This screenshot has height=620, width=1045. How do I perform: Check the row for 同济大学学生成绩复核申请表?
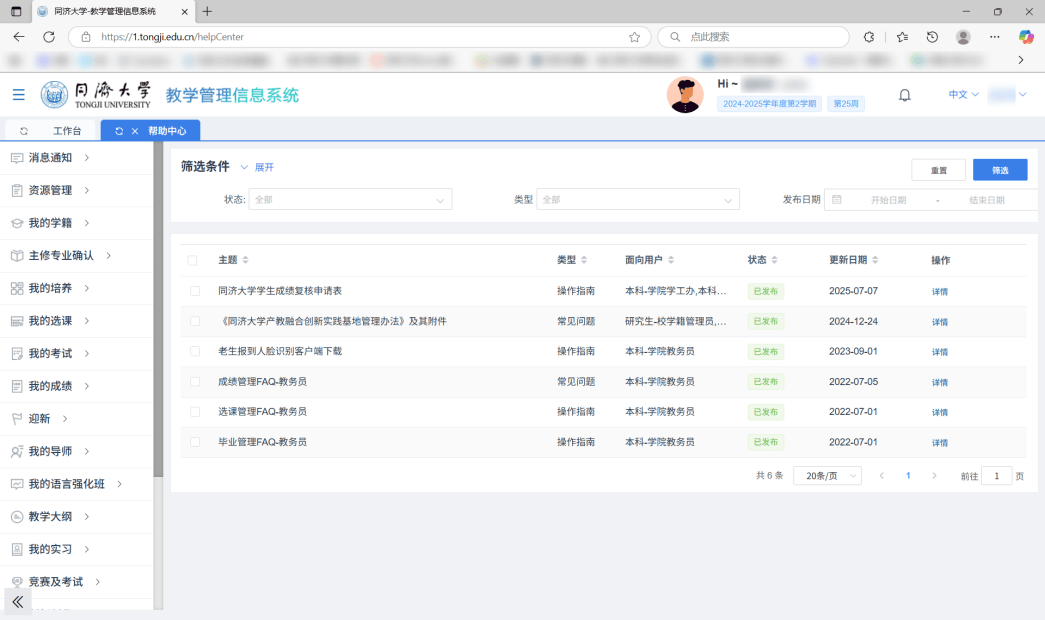click(x=193, y=291)
